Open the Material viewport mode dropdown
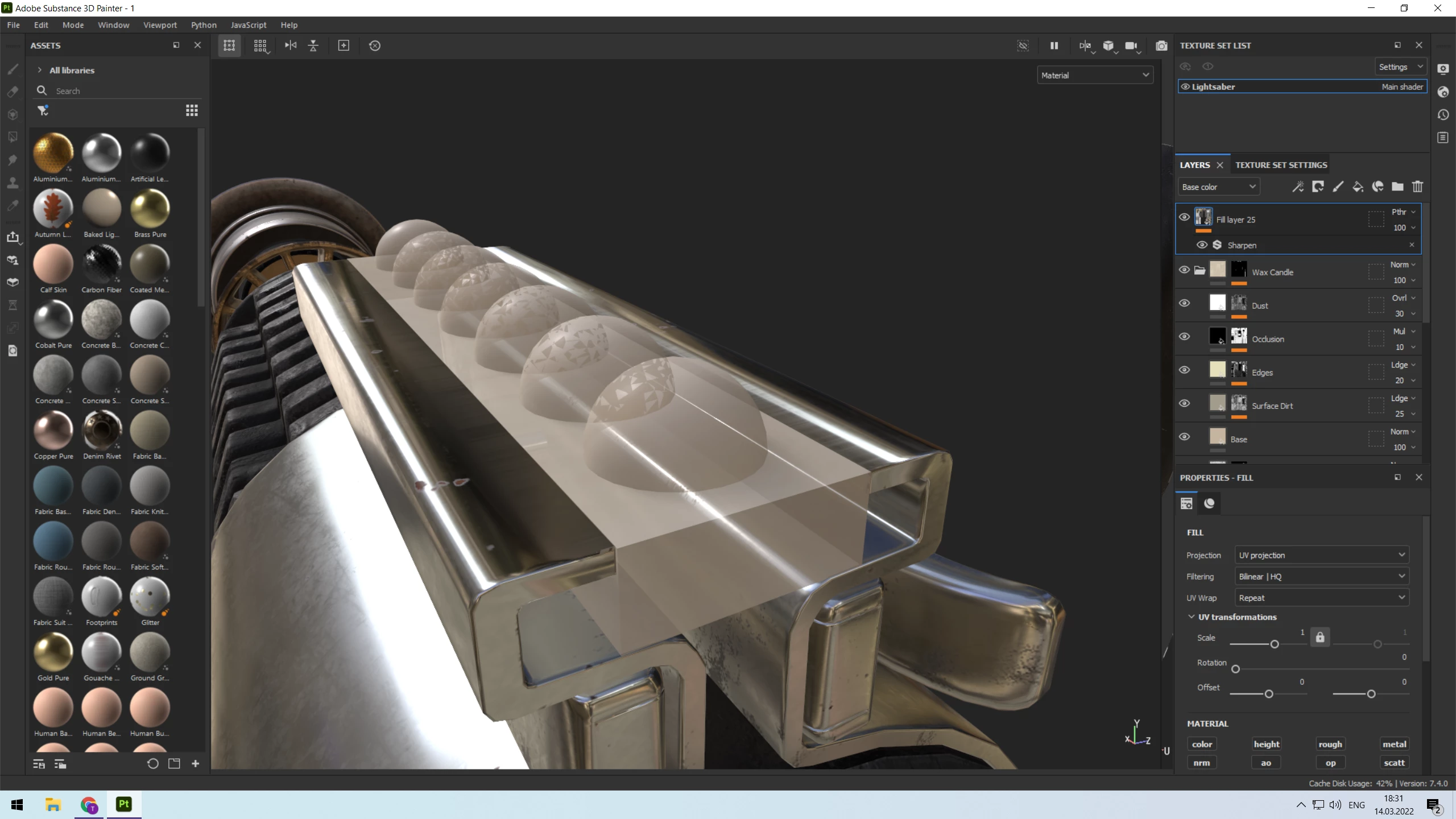This screenshot has height=819, width=1456. 1094,75
